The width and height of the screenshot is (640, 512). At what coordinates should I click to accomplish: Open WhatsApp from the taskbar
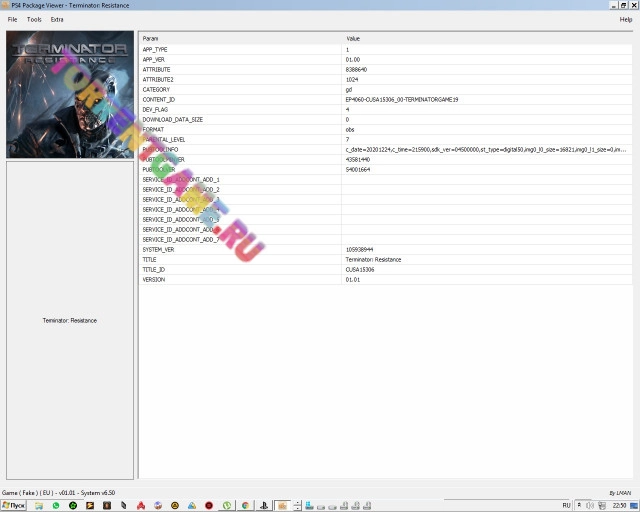click(56, 505)
